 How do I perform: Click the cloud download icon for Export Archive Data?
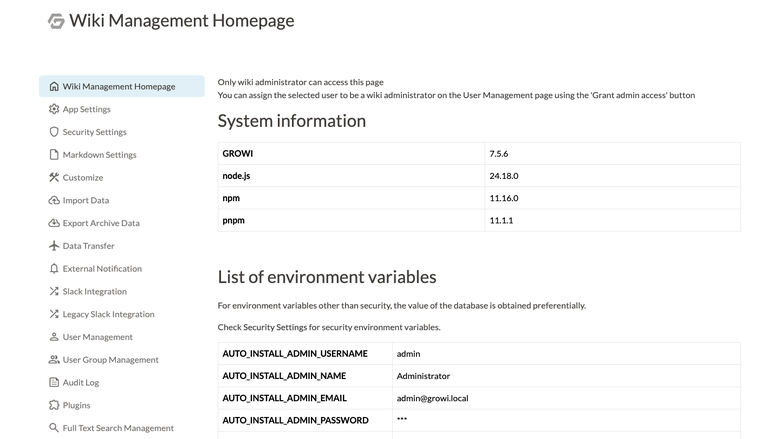pos(54,223)
